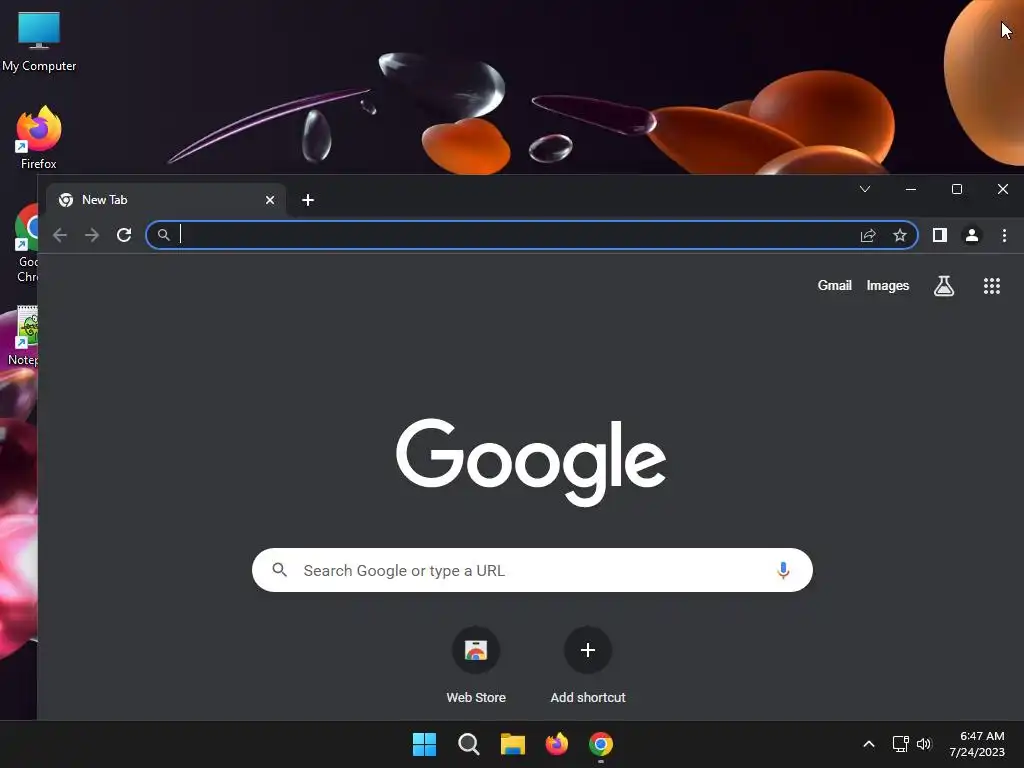Viewport: 1024px width, 768px height.
Task: Click the search icon in the address bar
Action: coord(164,235)
